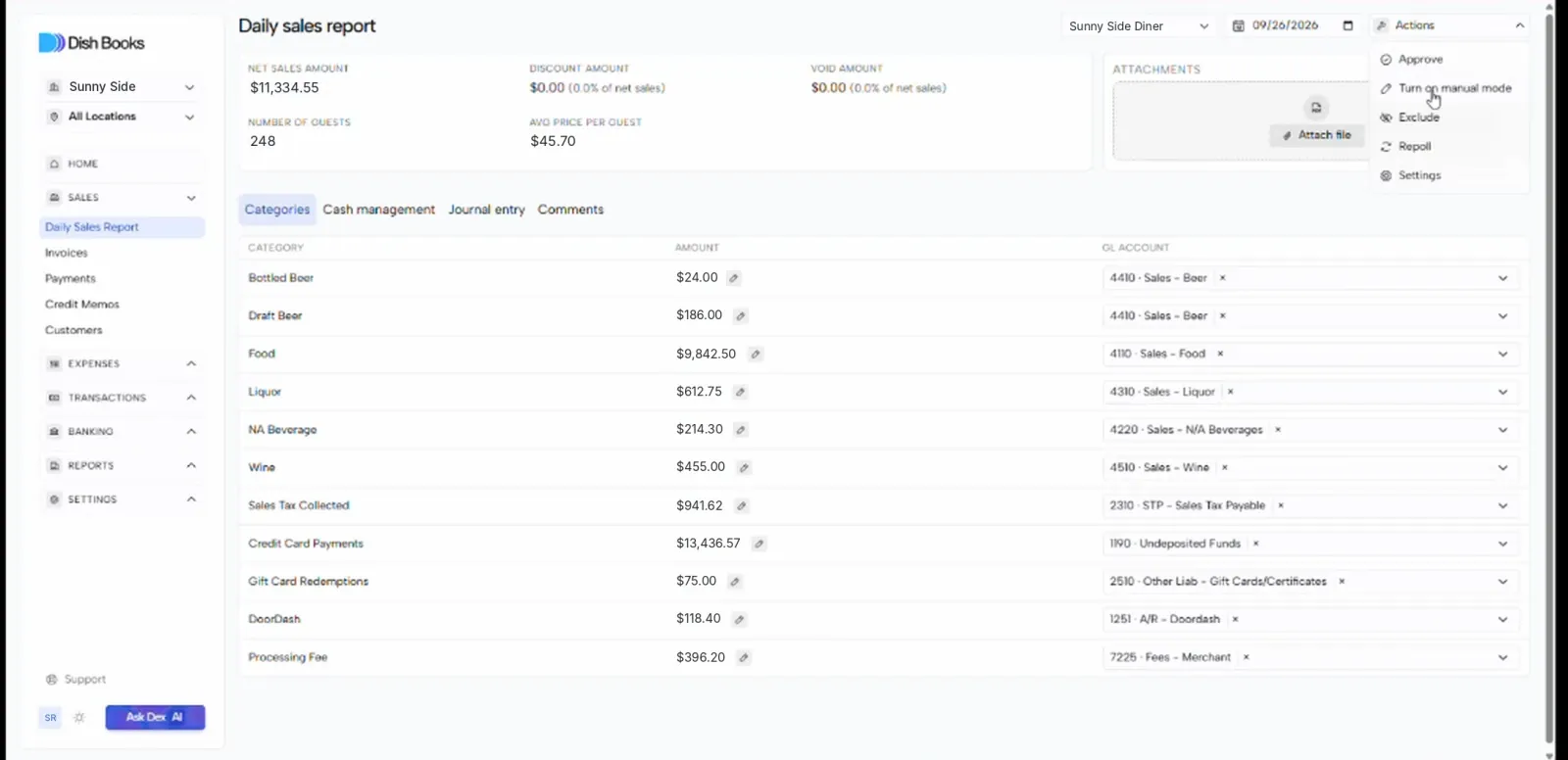Screen dimensions: 1568x760
Task: Open the All Locations dropdown in sidebar
Action: point(122,117)
